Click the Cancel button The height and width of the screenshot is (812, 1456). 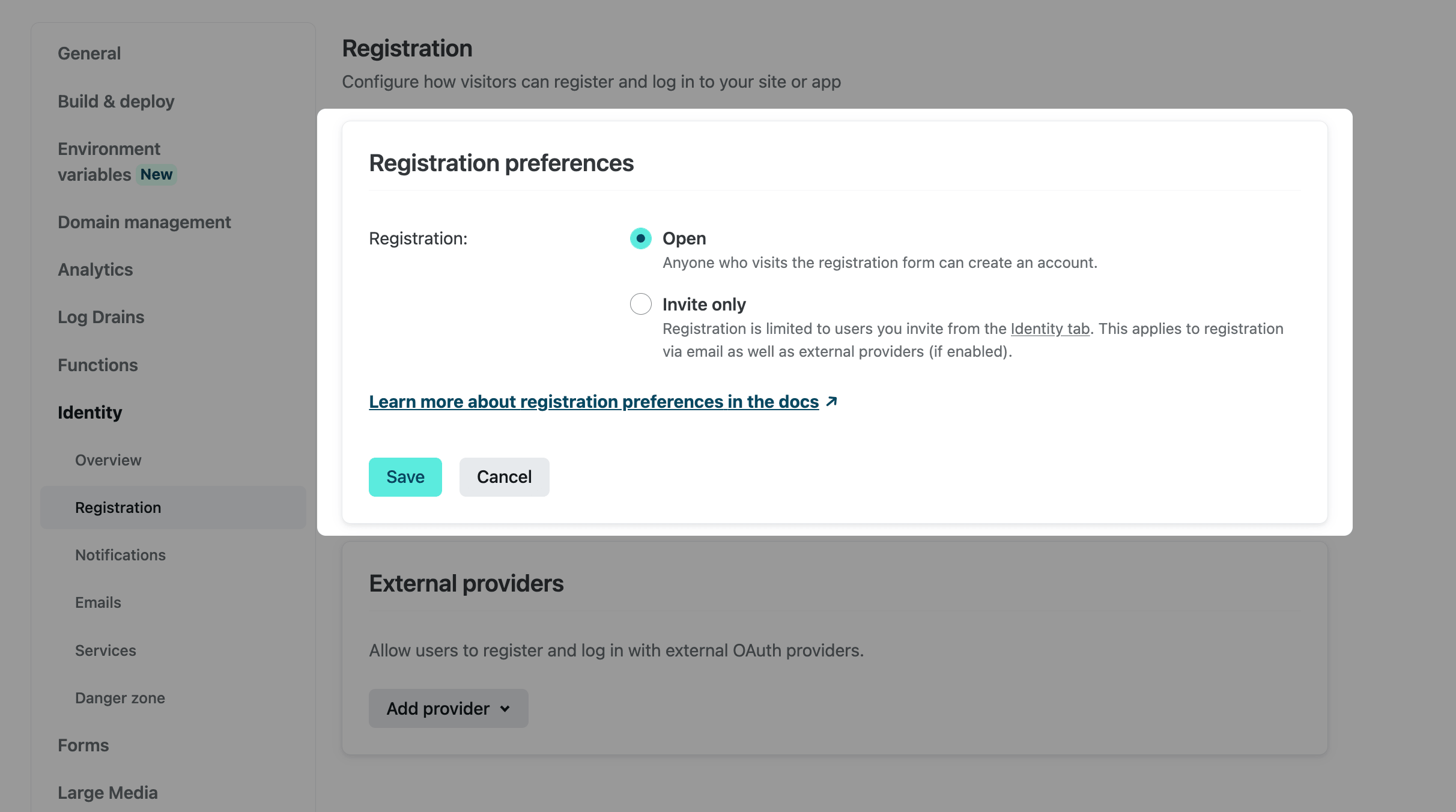point(504,477)
